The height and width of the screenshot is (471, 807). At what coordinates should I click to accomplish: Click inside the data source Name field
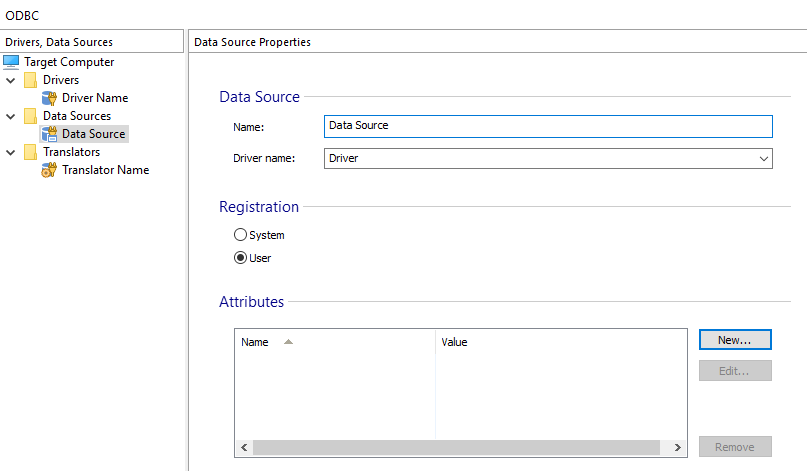[x=548, y=126]
